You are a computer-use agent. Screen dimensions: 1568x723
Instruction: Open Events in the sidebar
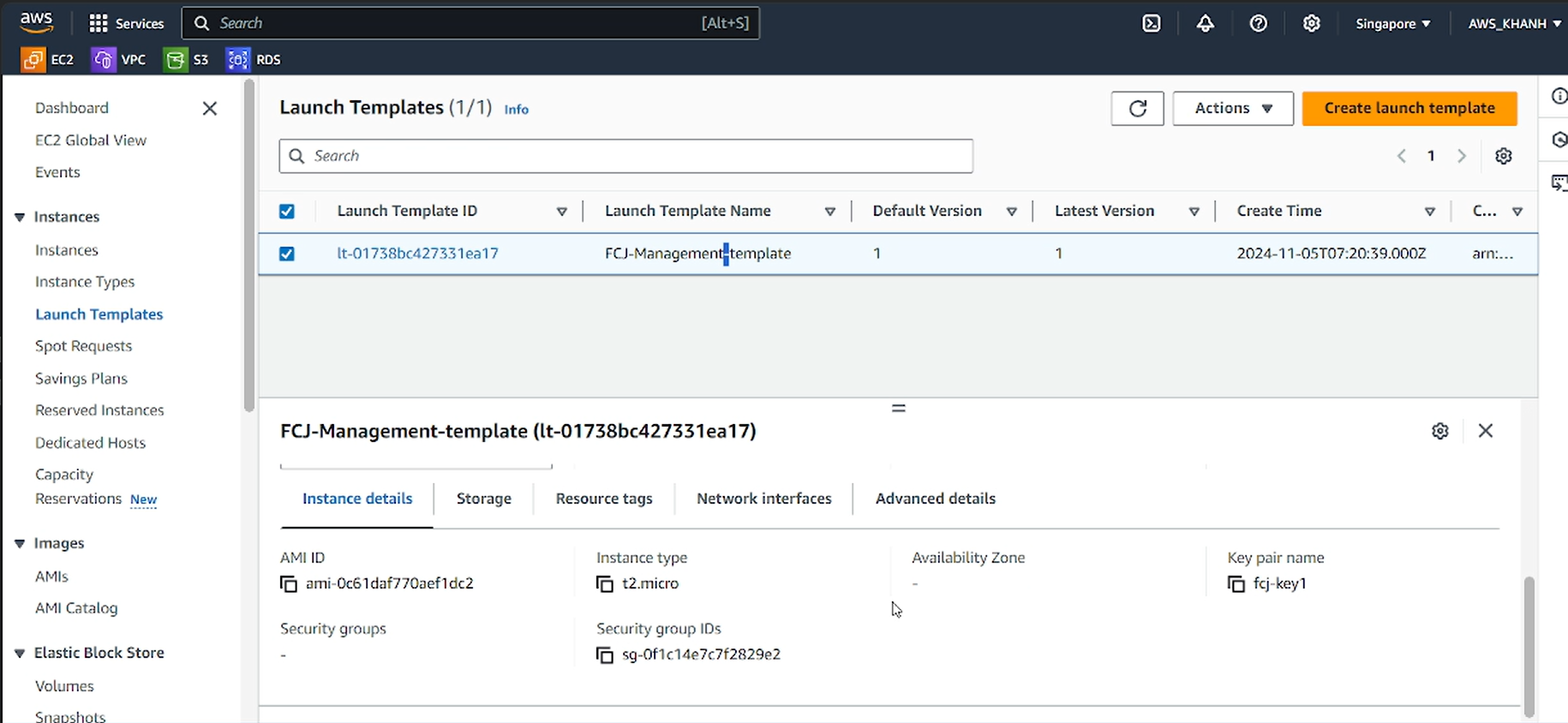coord(57,172)
